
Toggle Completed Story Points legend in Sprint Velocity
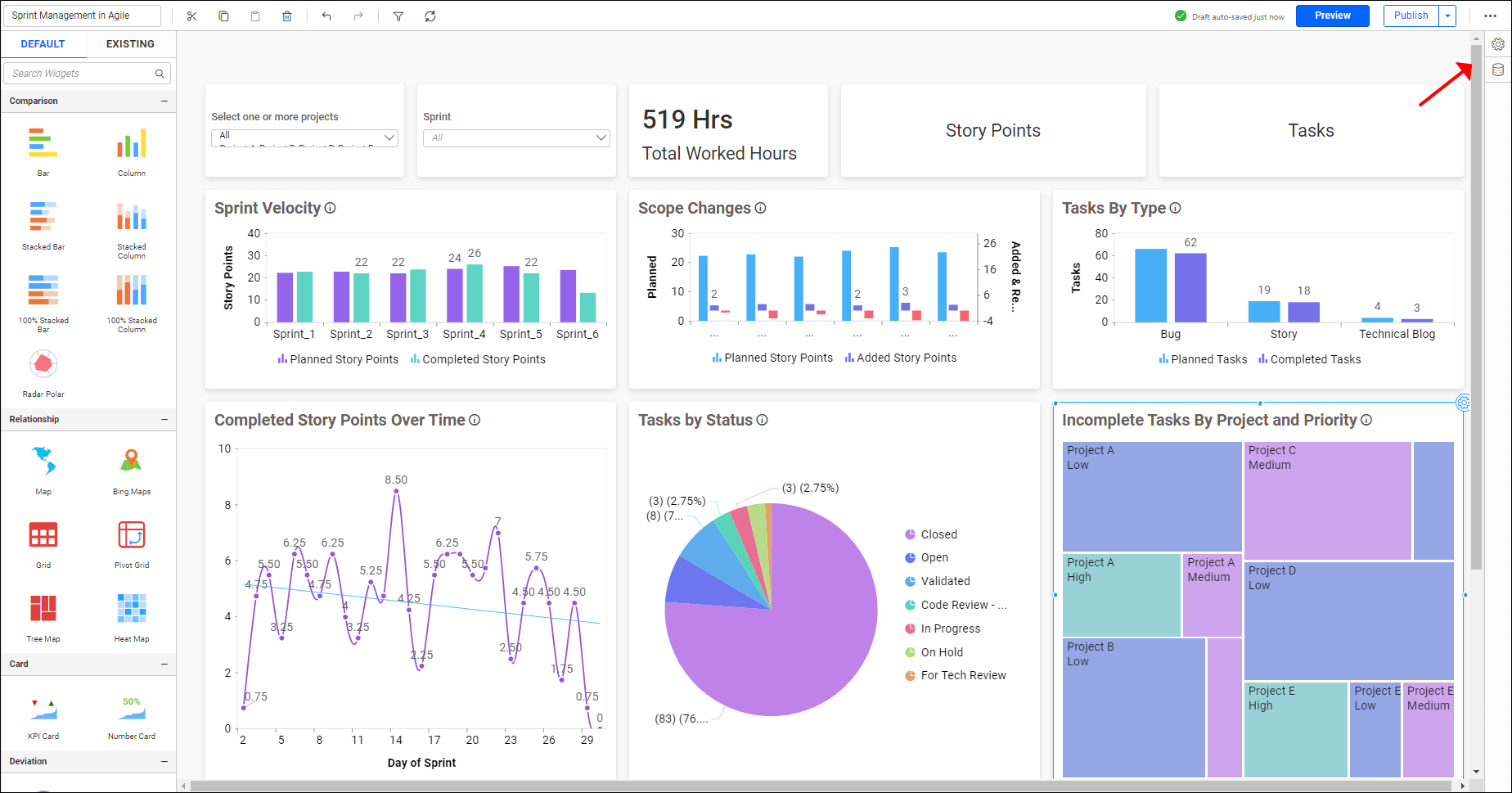(x=478, y=358)
